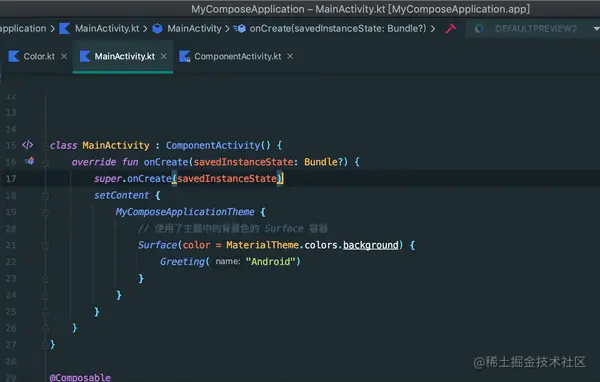
Task: Click the super keyword on line 17
Action: (108, 179)
